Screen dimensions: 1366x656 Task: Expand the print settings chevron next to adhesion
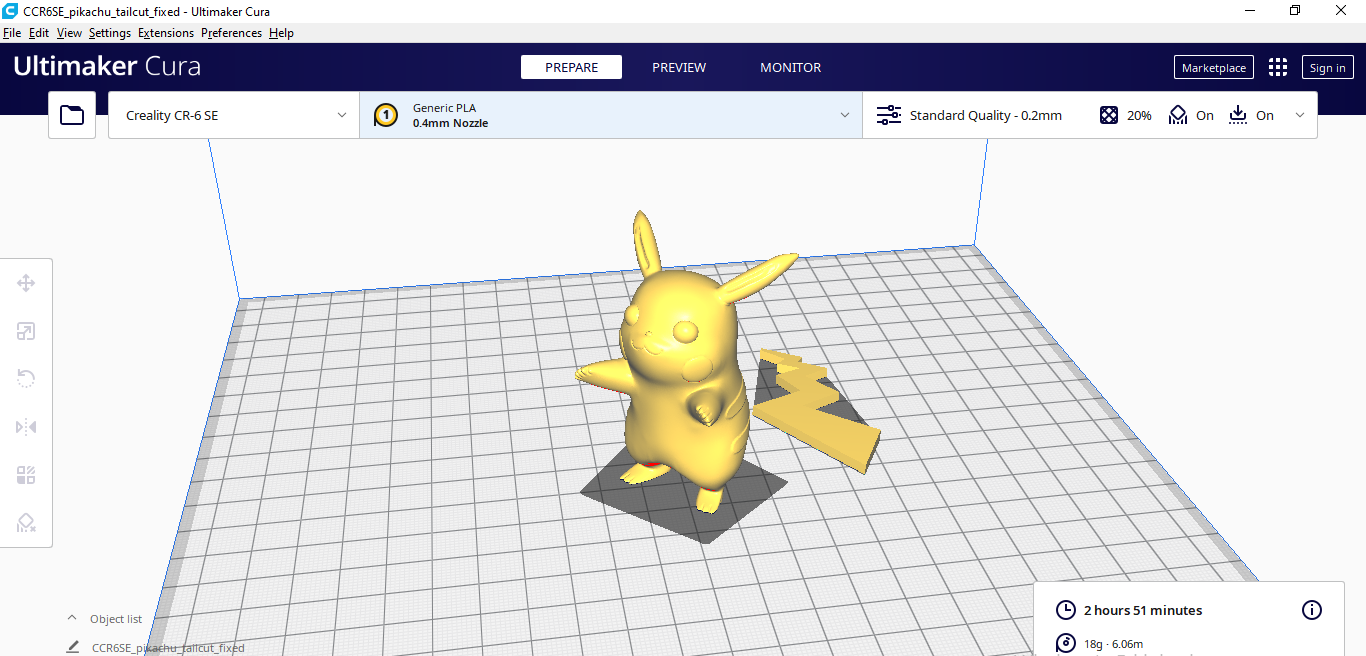(1300, 115)
